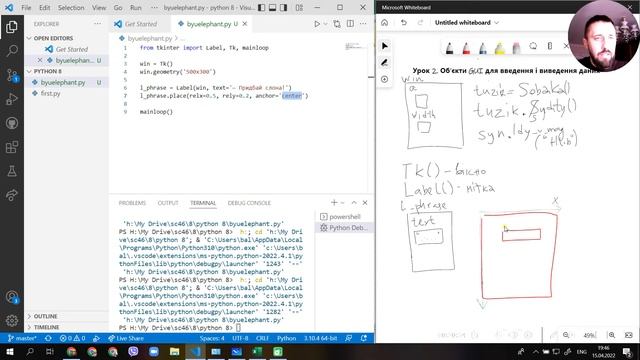The width and height of the screenshot is (640, 360).
Task: Open the File menu
Action: point(26,7)
